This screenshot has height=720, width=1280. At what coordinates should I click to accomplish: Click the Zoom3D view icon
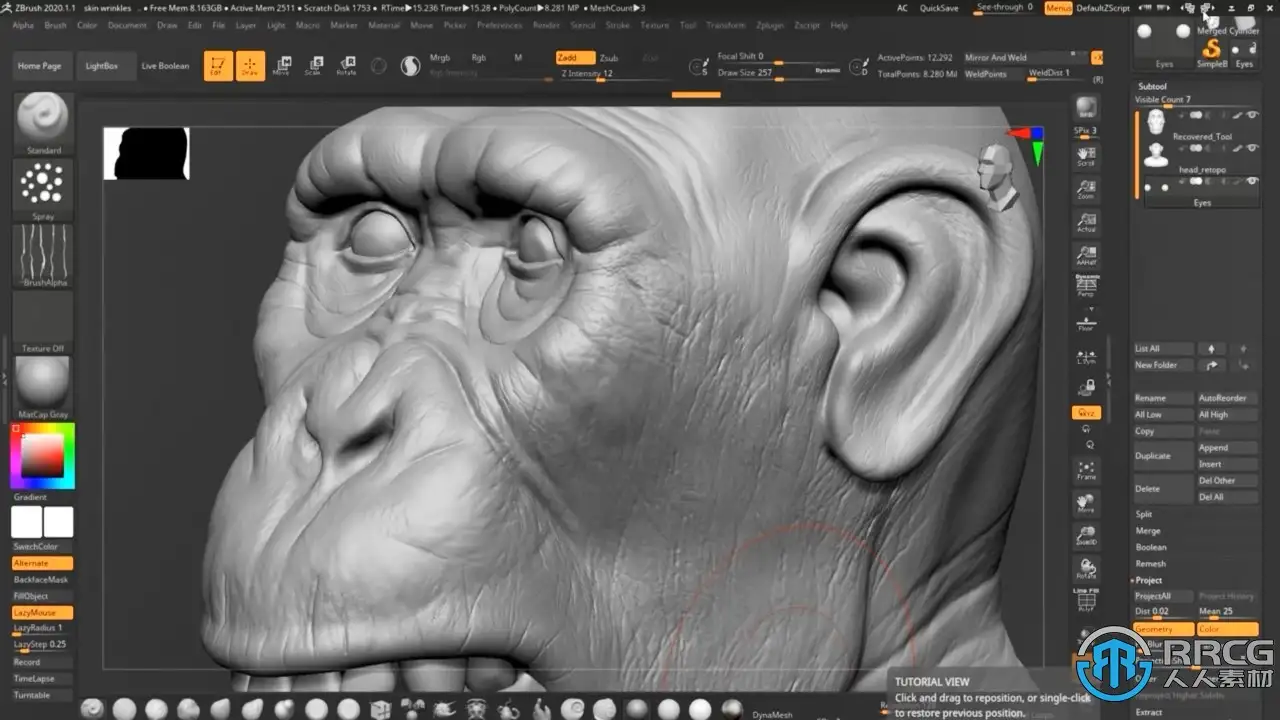(1086, 536)
